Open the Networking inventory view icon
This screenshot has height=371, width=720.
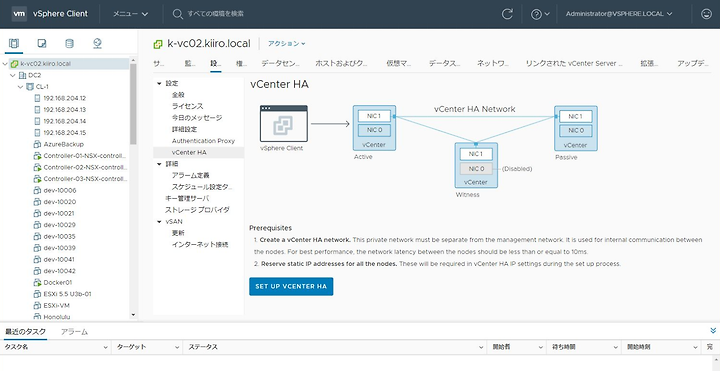click(97, 44)
